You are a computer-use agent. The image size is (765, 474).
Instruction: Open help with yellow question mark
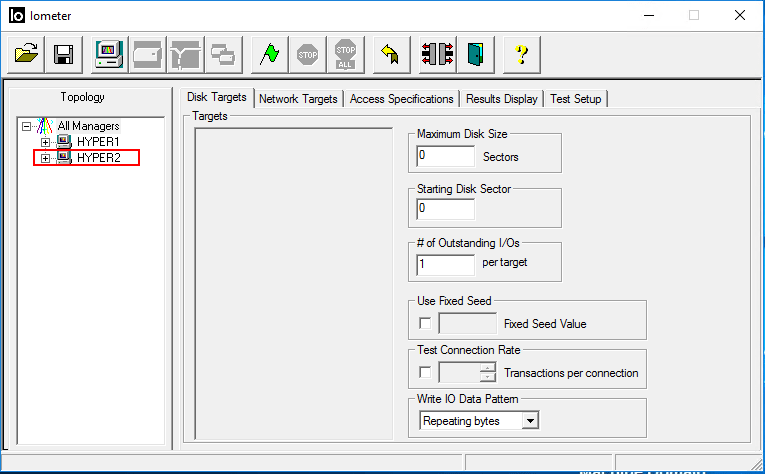click(x=522, y=54)
